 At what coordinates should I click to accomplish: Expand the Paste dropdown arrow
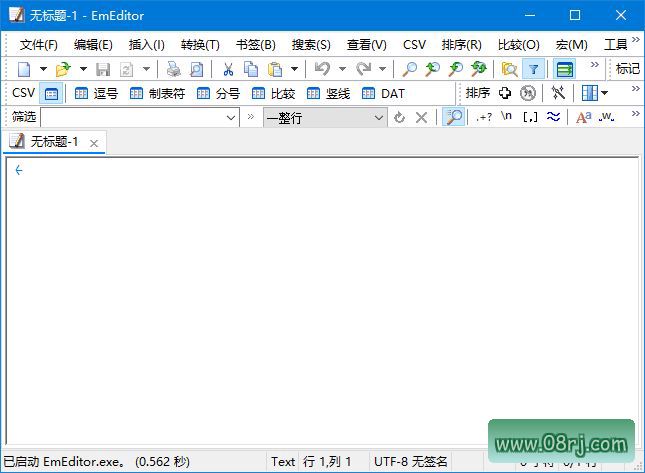(294, 69)
